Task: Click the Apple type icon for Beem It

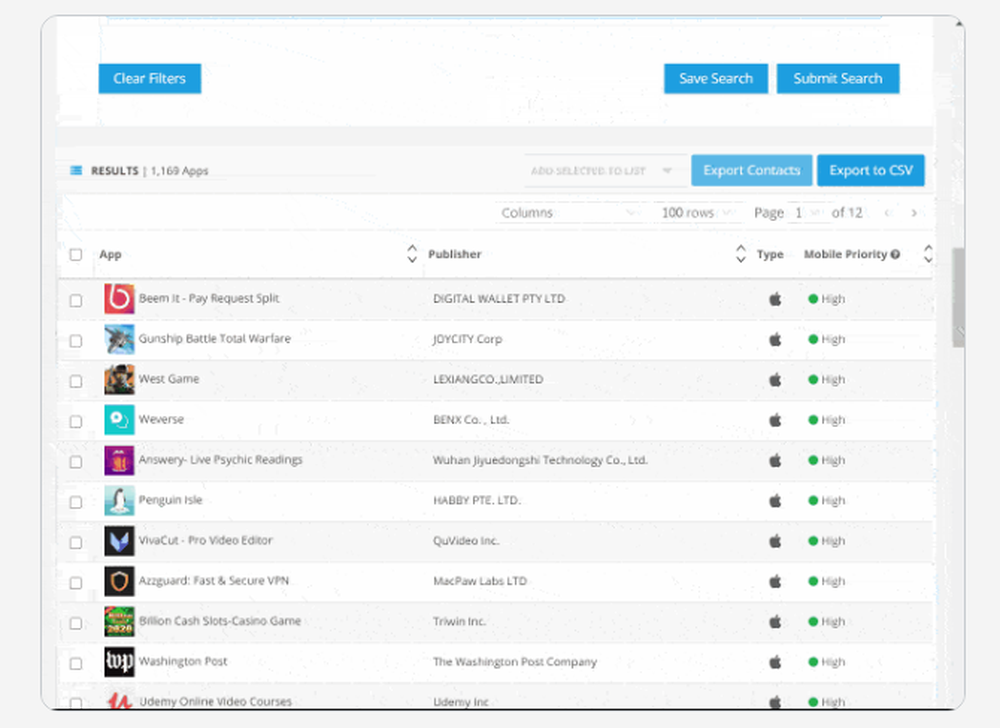Action: [775, 298]
